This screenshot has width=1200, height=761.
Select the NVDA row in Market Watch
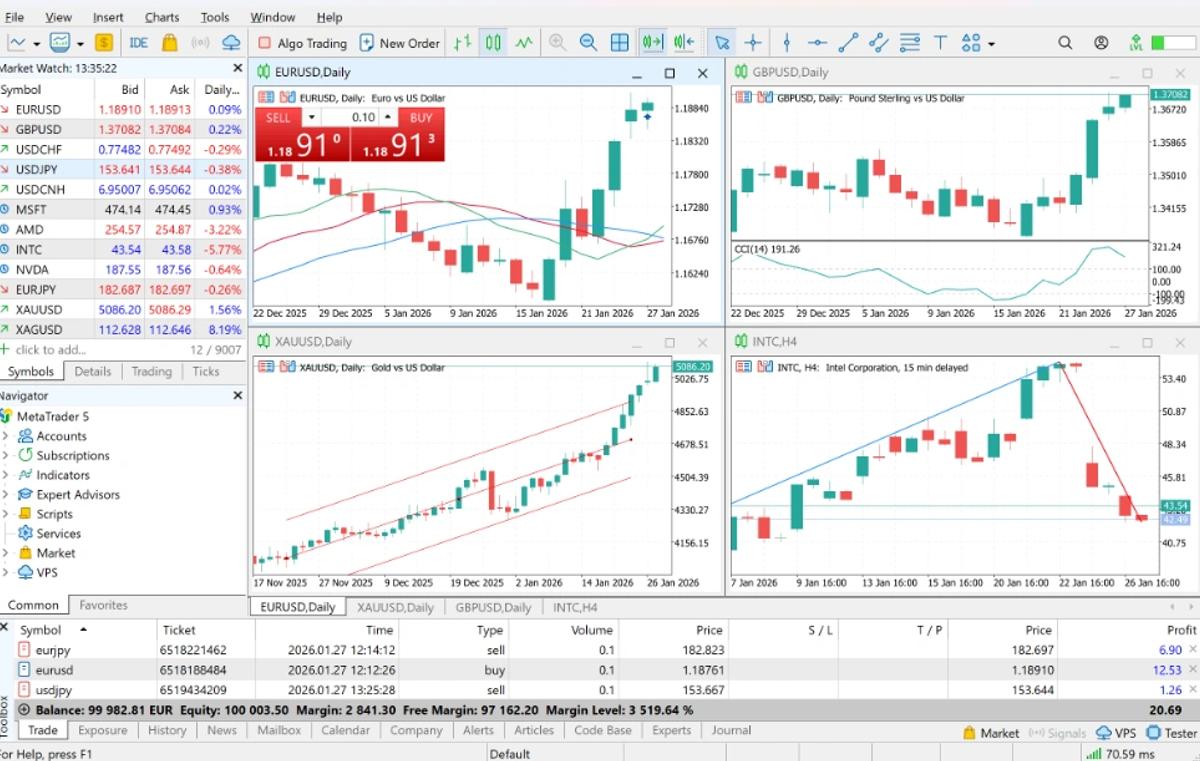coord(122,269)
